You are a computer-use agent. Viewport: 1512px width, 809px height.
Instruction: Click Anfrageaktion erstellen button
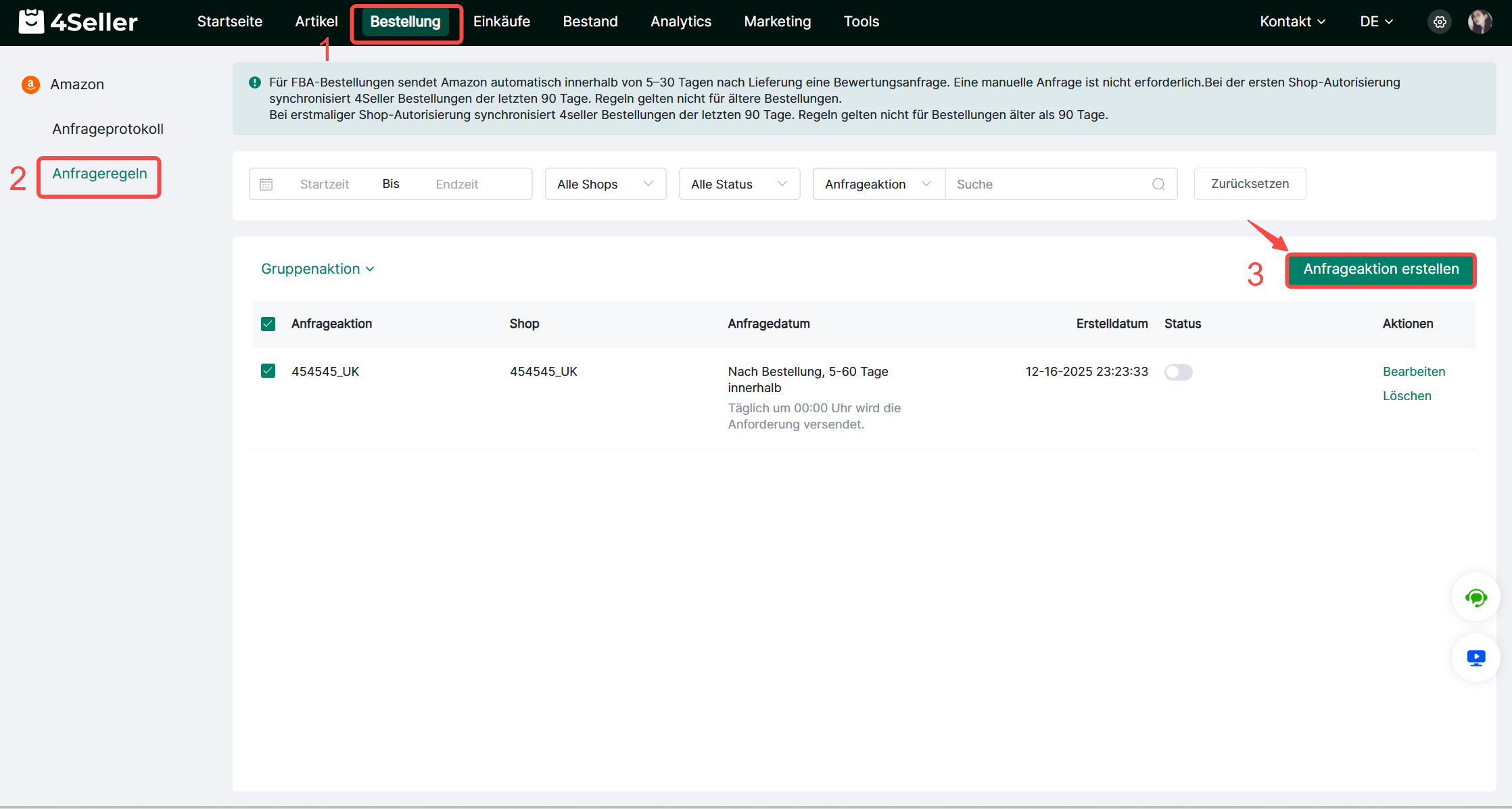1380,270
